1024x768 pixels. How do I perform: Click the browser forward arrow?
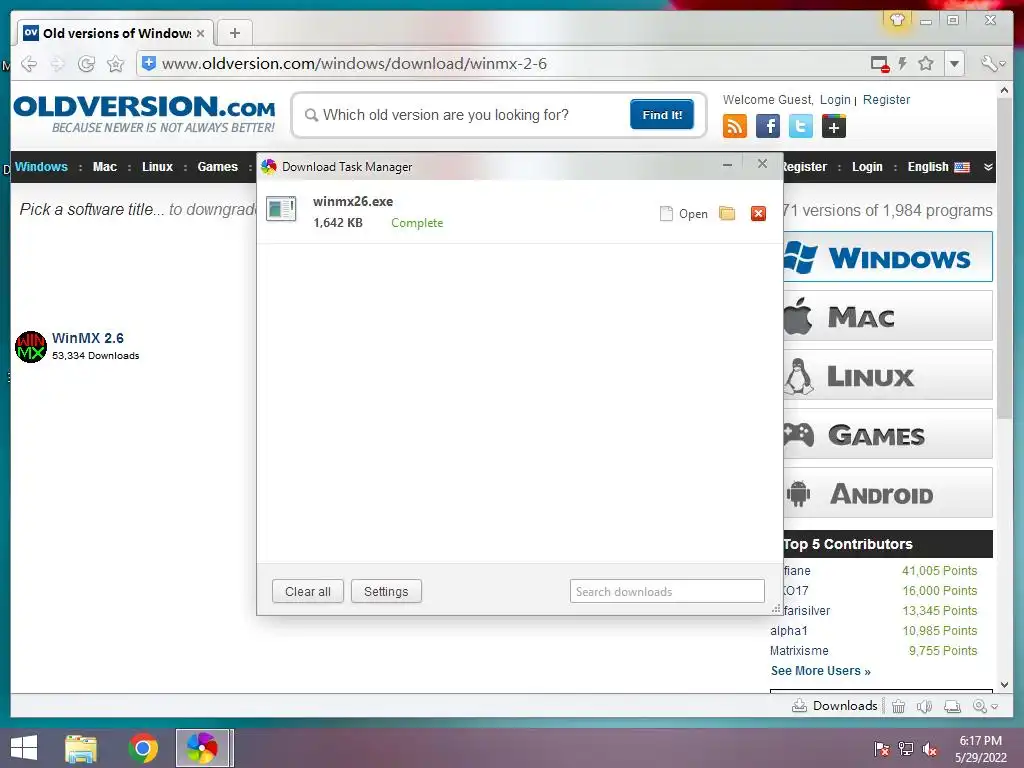[x=57, y=63]
